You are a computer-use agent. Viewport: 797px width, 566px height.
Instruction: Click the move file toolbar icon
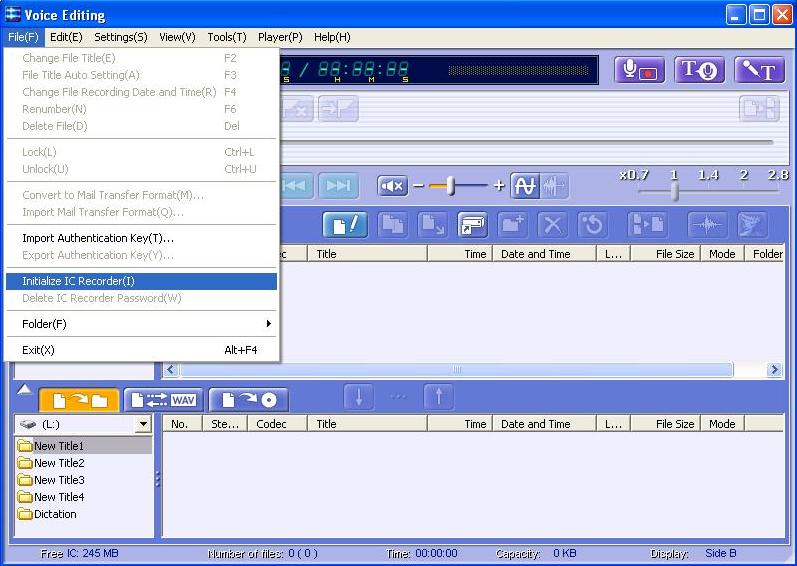pos(432,225)
